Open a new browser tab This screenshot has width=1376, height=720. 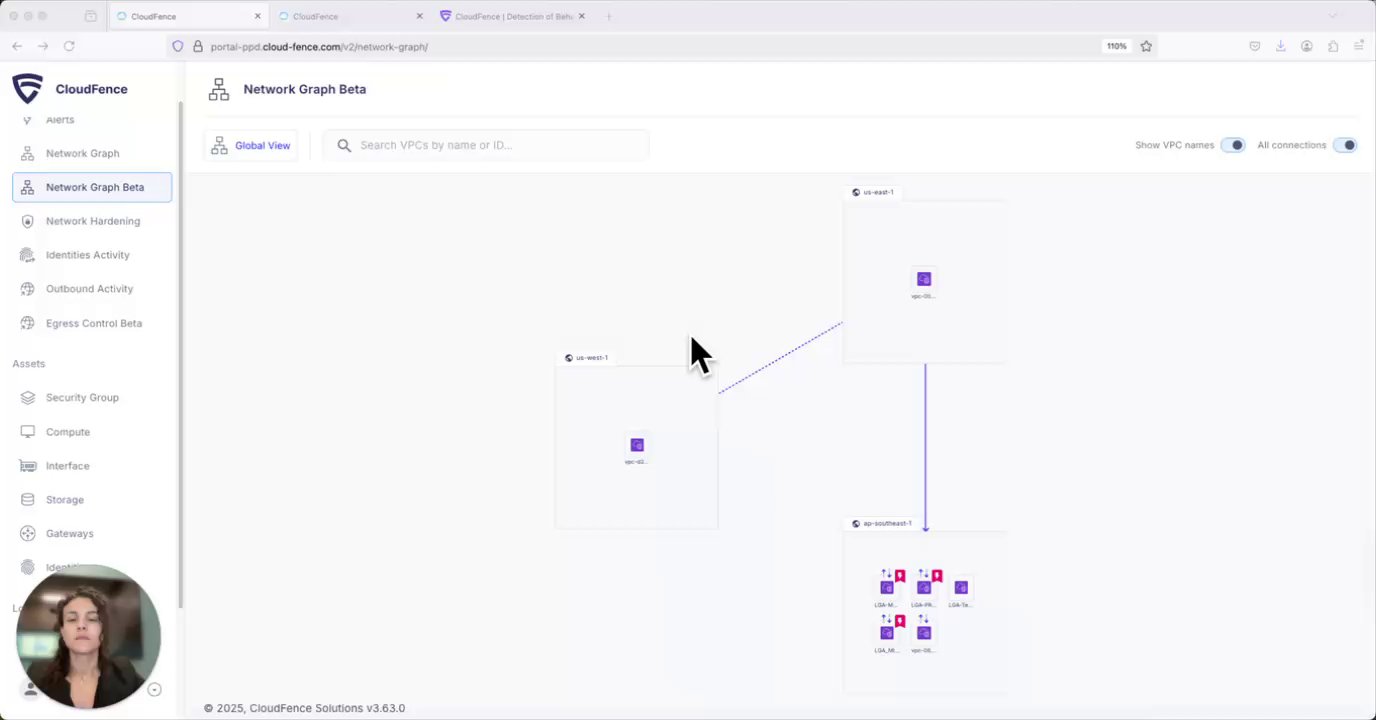[609, 16]
